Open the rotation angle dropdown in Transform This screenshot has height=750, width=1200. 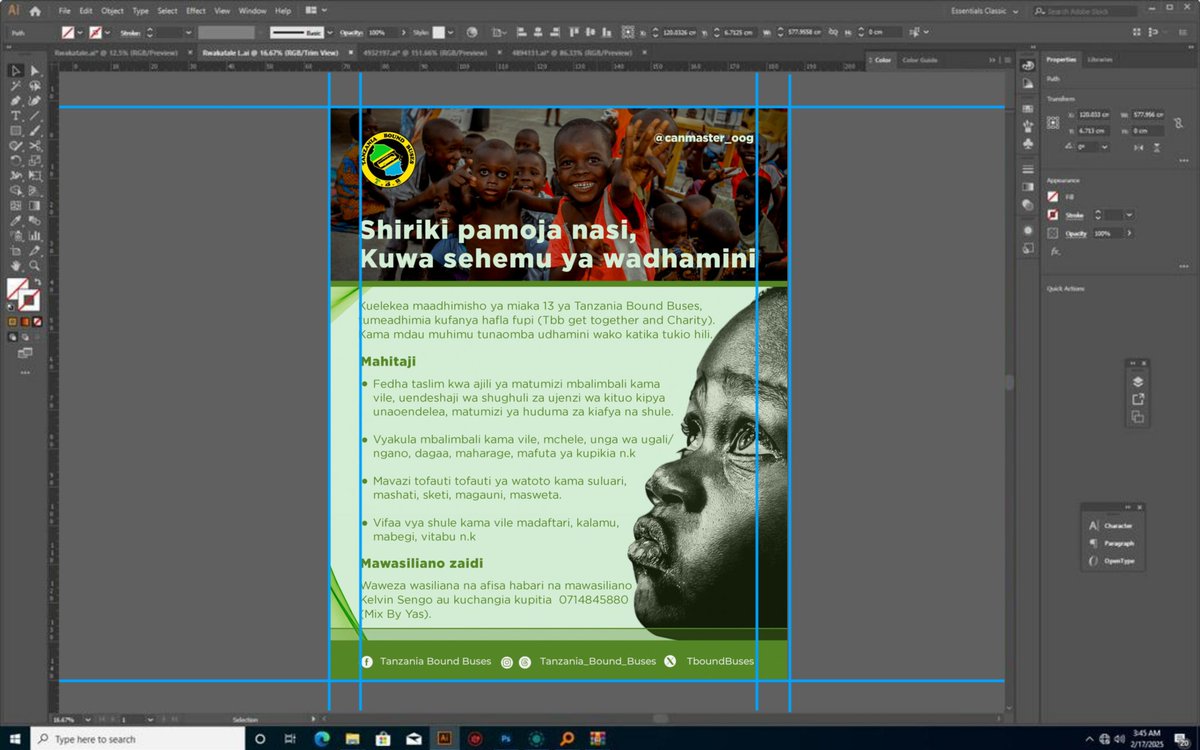coord(1104,147)
